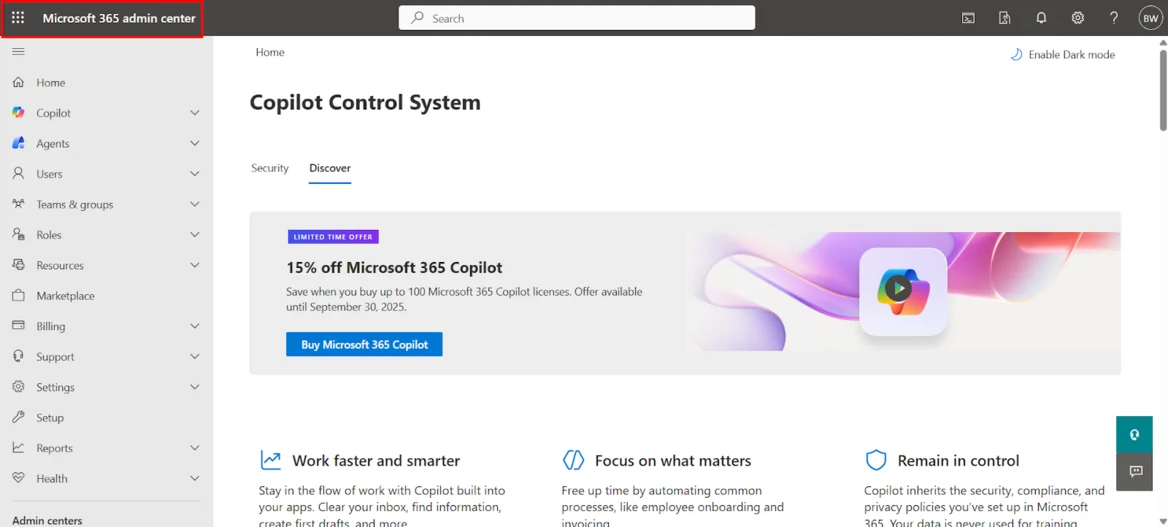Switch to the Security tab
Screen dimensions: 1168x527
point(270,168)
